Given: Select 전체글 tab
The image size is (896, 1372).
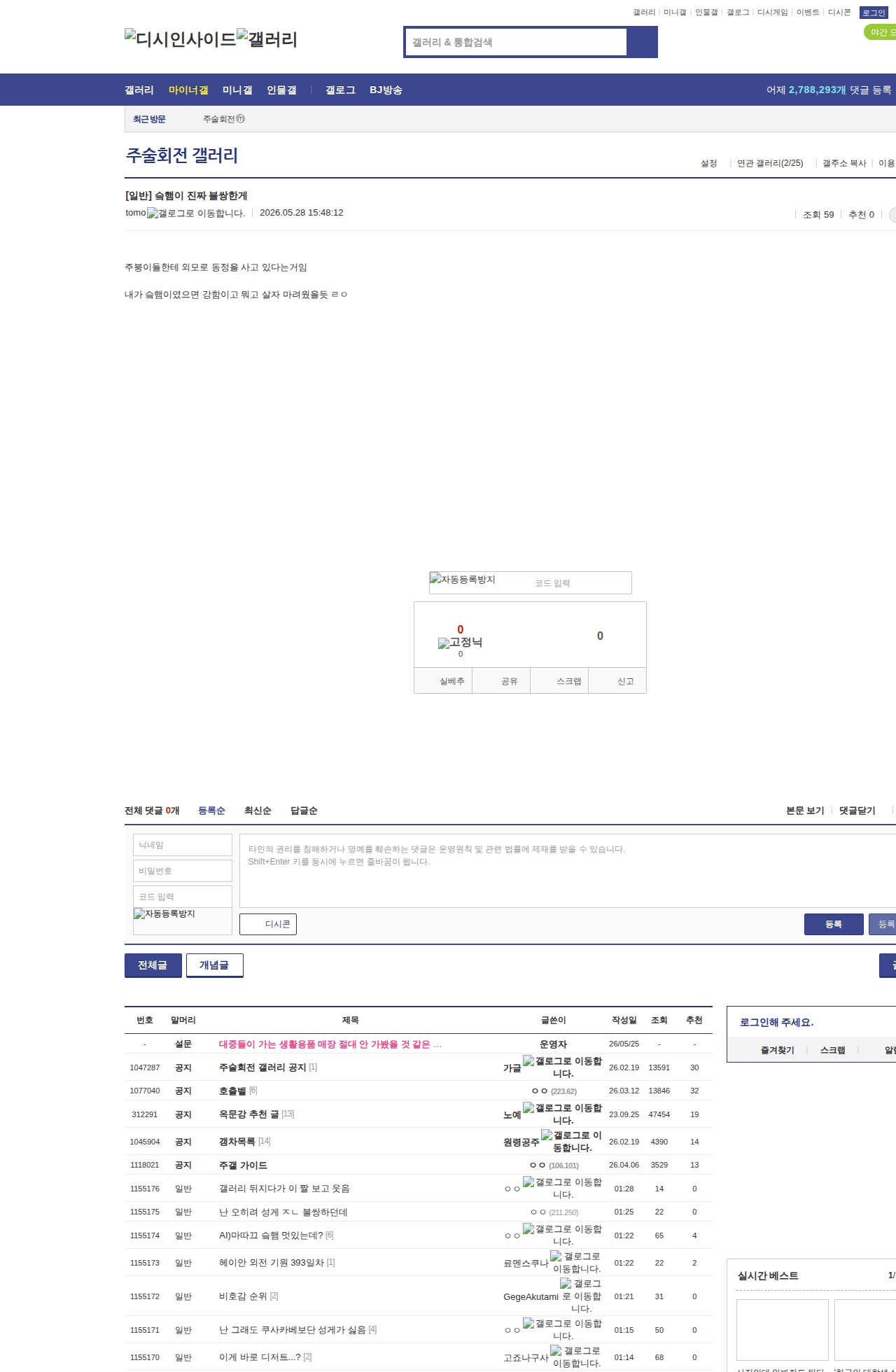Looking at the screenshot, I should point(153,965).
